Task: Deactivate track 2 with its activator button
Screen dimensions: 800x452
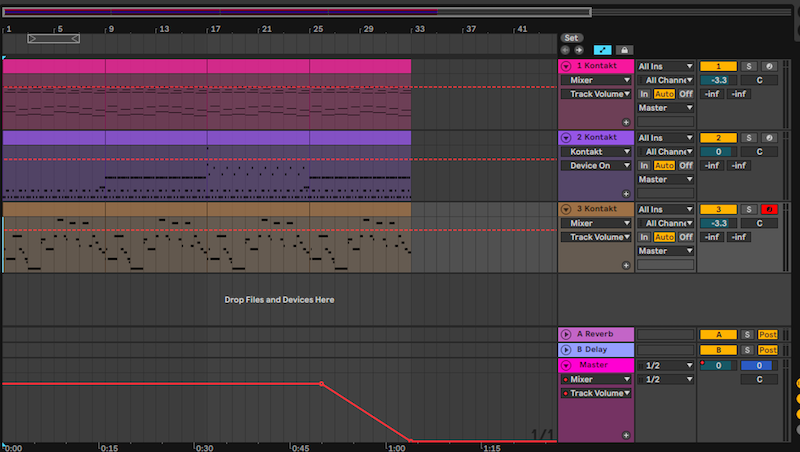Action: [x=718, y=137]
